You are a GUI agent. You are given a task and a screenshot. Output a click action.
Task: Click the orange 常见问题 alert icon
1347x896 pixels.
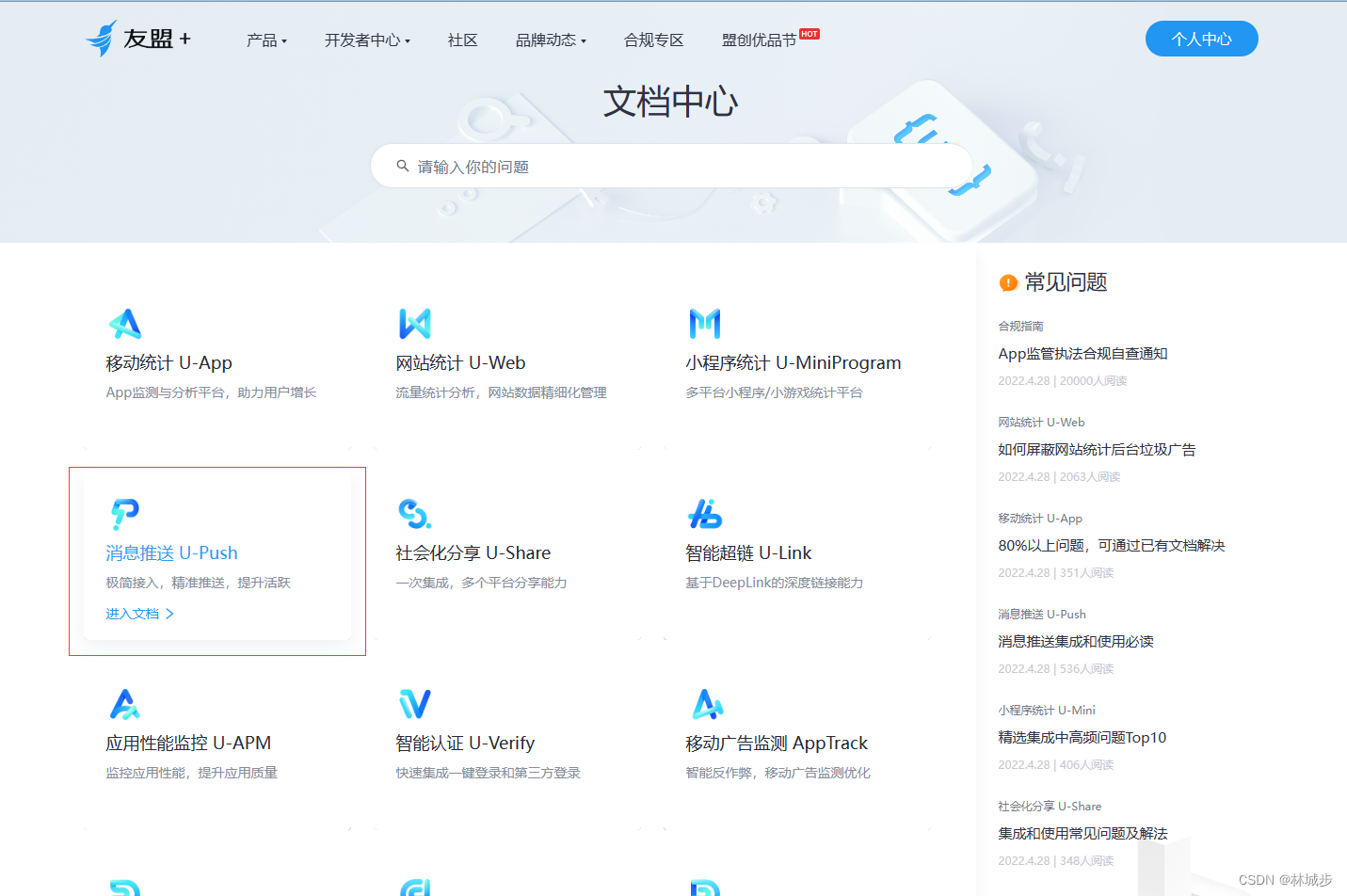pos(1008,282)
